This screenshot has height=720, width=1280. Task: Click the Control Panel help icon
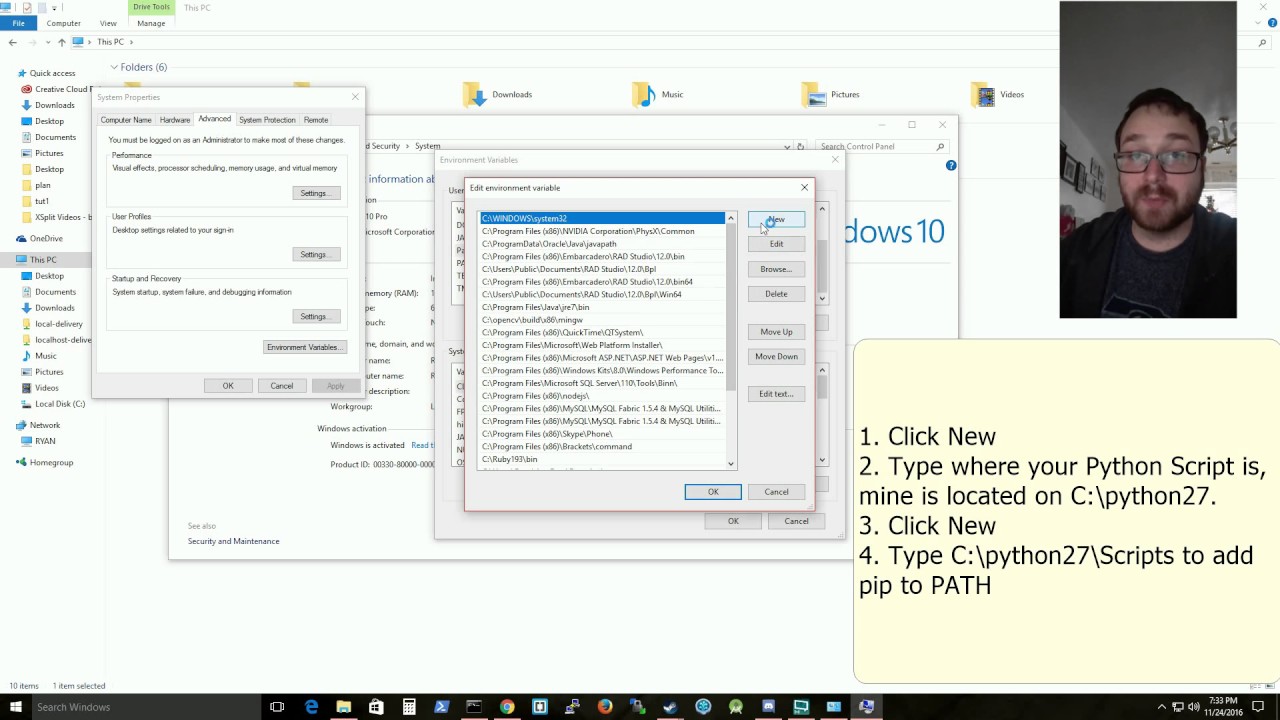point(951,165)
